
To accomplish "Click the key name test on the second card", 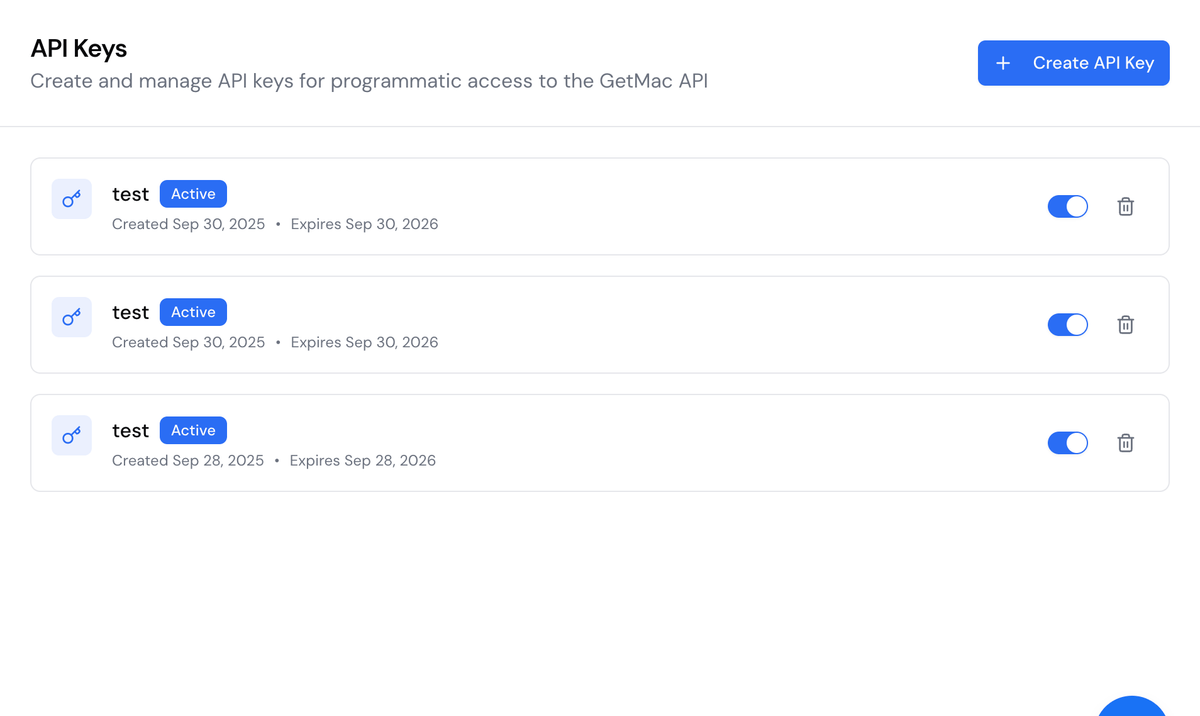I will tap(130, 311).
